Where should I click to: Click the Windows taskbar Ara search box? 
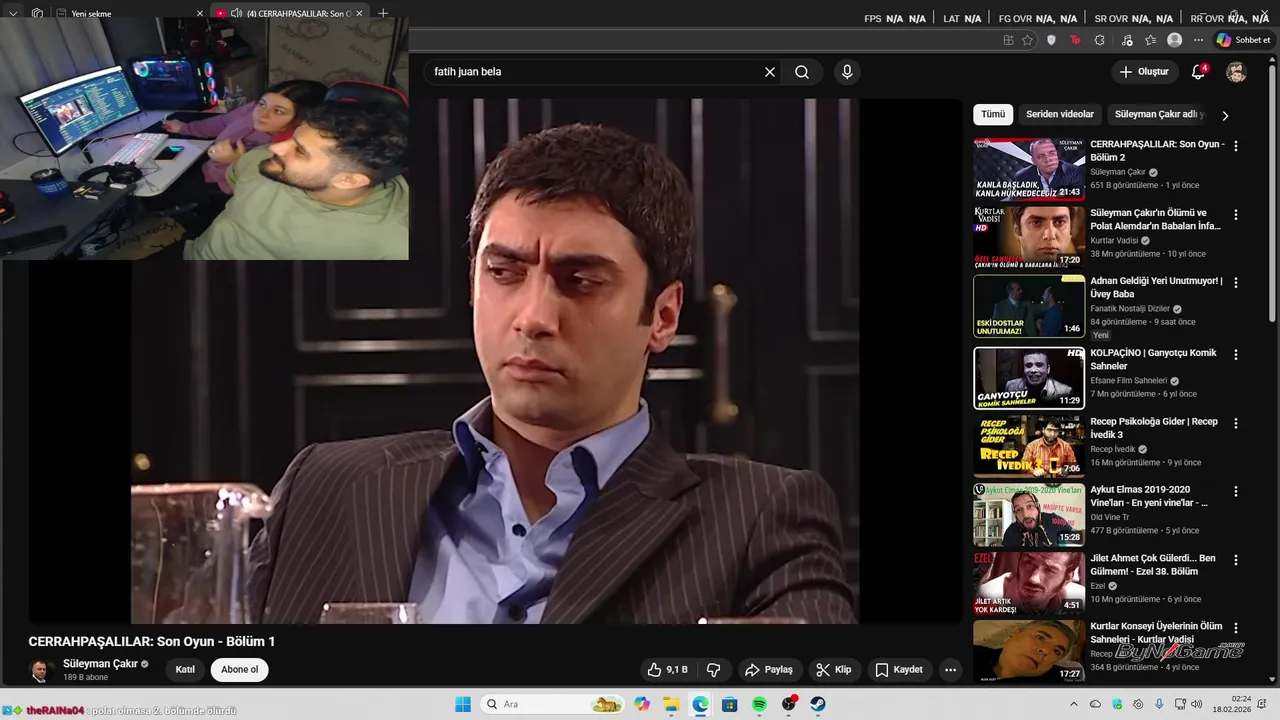coord(550,704)
